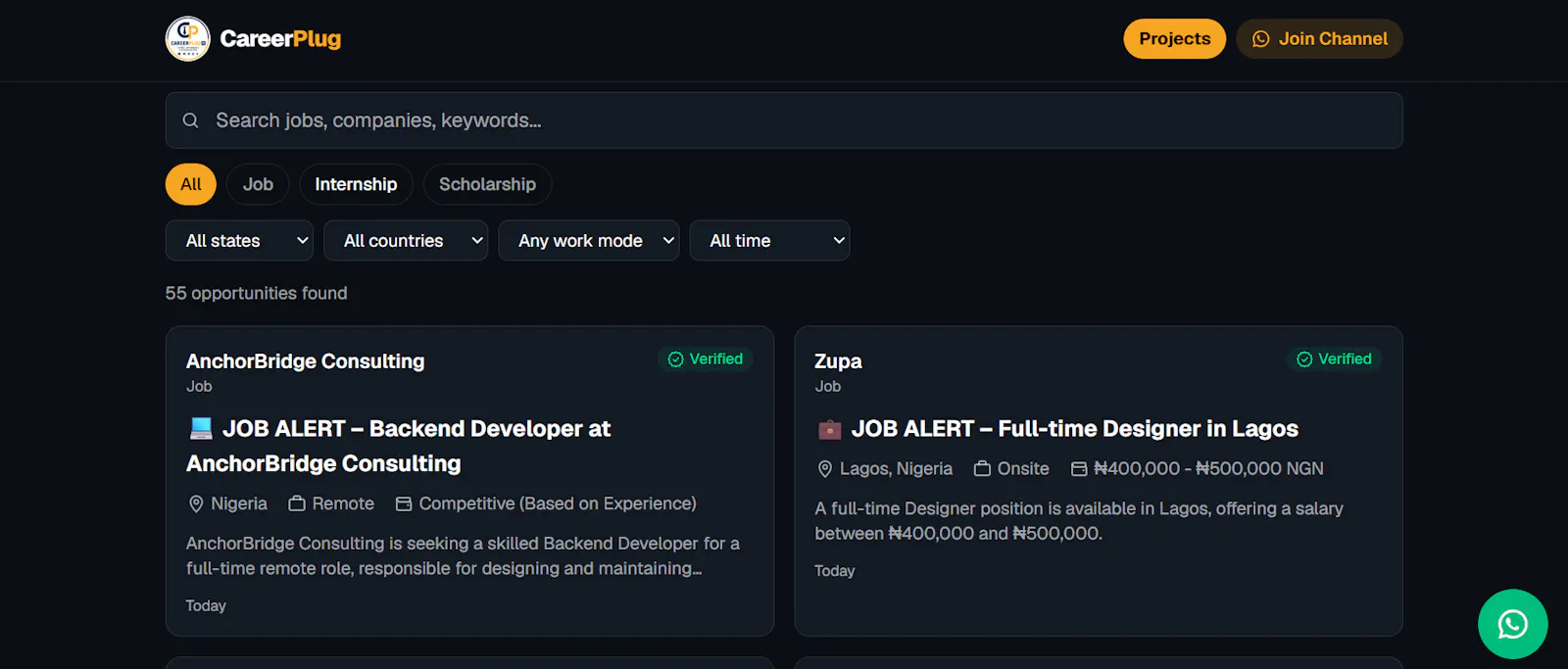This screenshot has height=669, width=1568.
Task: Click the briefcase emoji in Designer title
Action: pyautogui.click(x=829, y=429)
